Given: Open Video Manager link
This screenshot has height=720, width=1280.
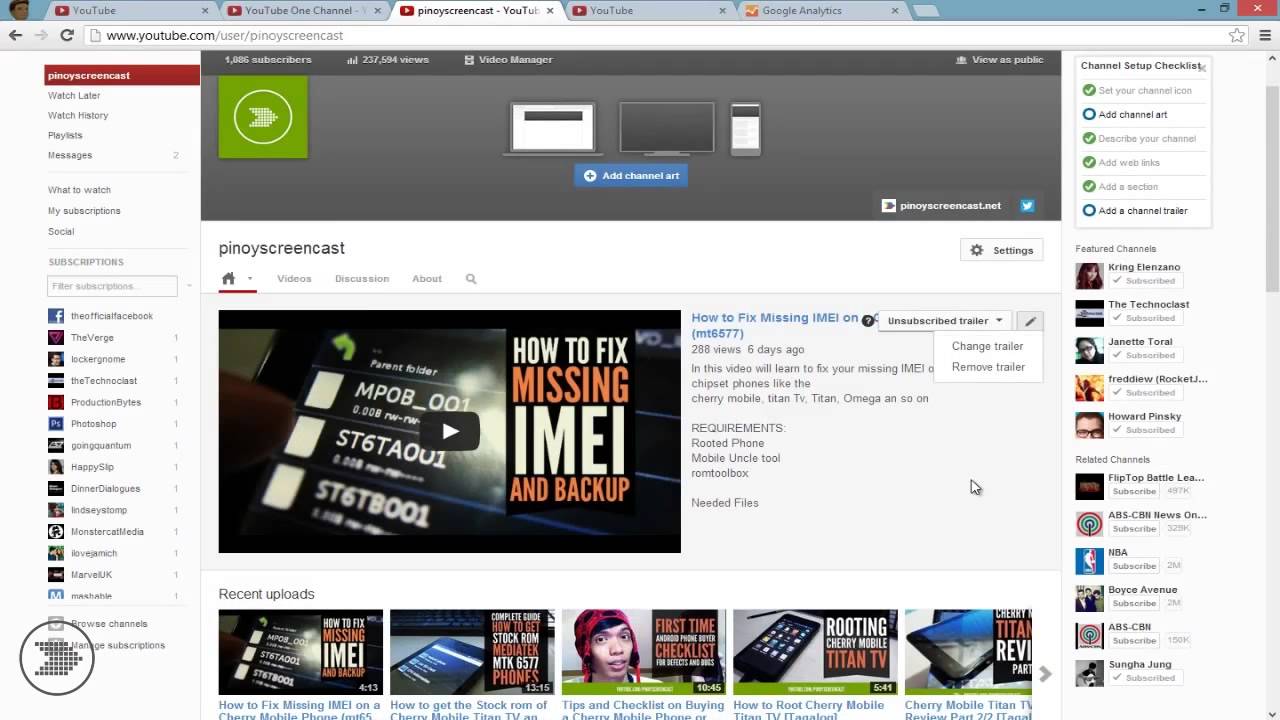Looking at the screenshot, I should [x=508, y=60].
